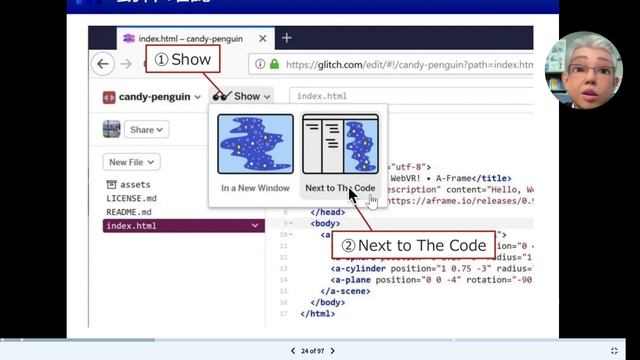640x360 pixels.
Task: Close the index.html – candy-penguin tab
Action: [262, 38]
